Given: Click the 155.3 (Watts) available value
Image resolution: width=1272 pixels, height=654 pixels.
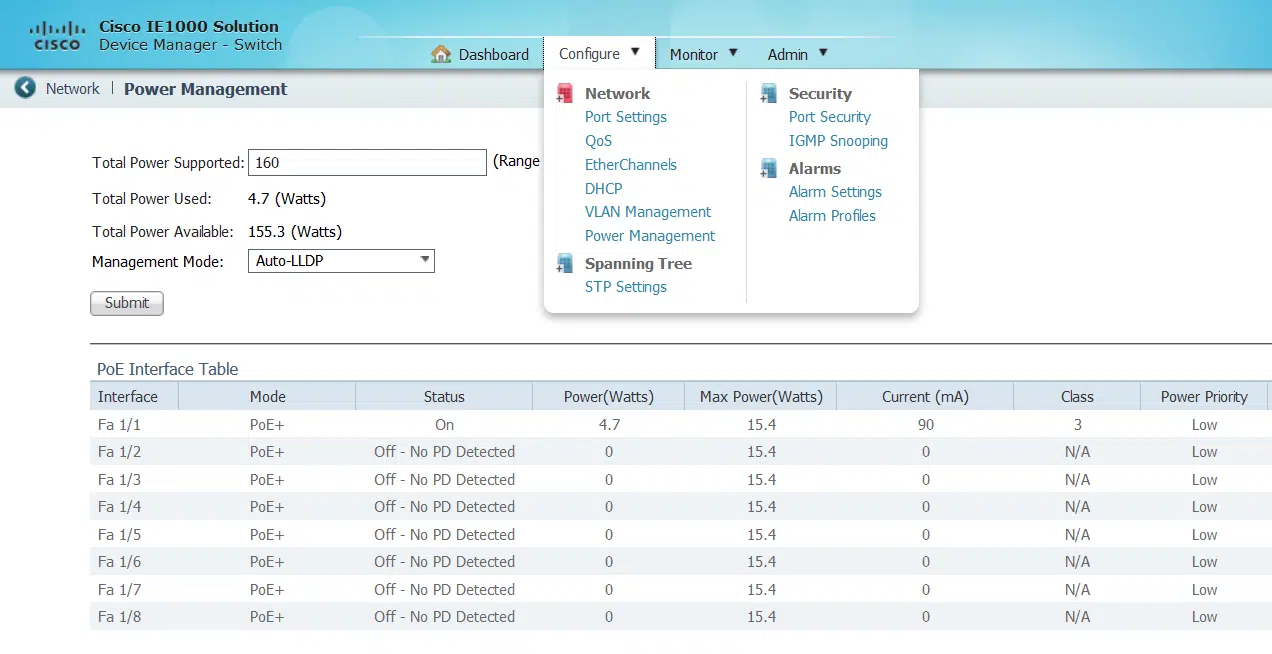Looking at the screenshot, I should point(295,232).
